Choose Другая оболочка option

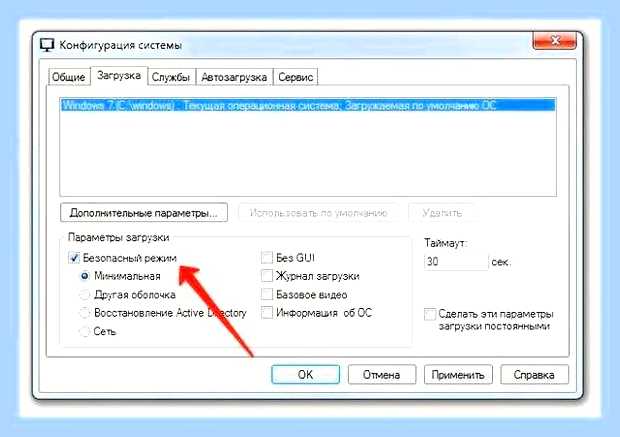click(x=85, y=295)
